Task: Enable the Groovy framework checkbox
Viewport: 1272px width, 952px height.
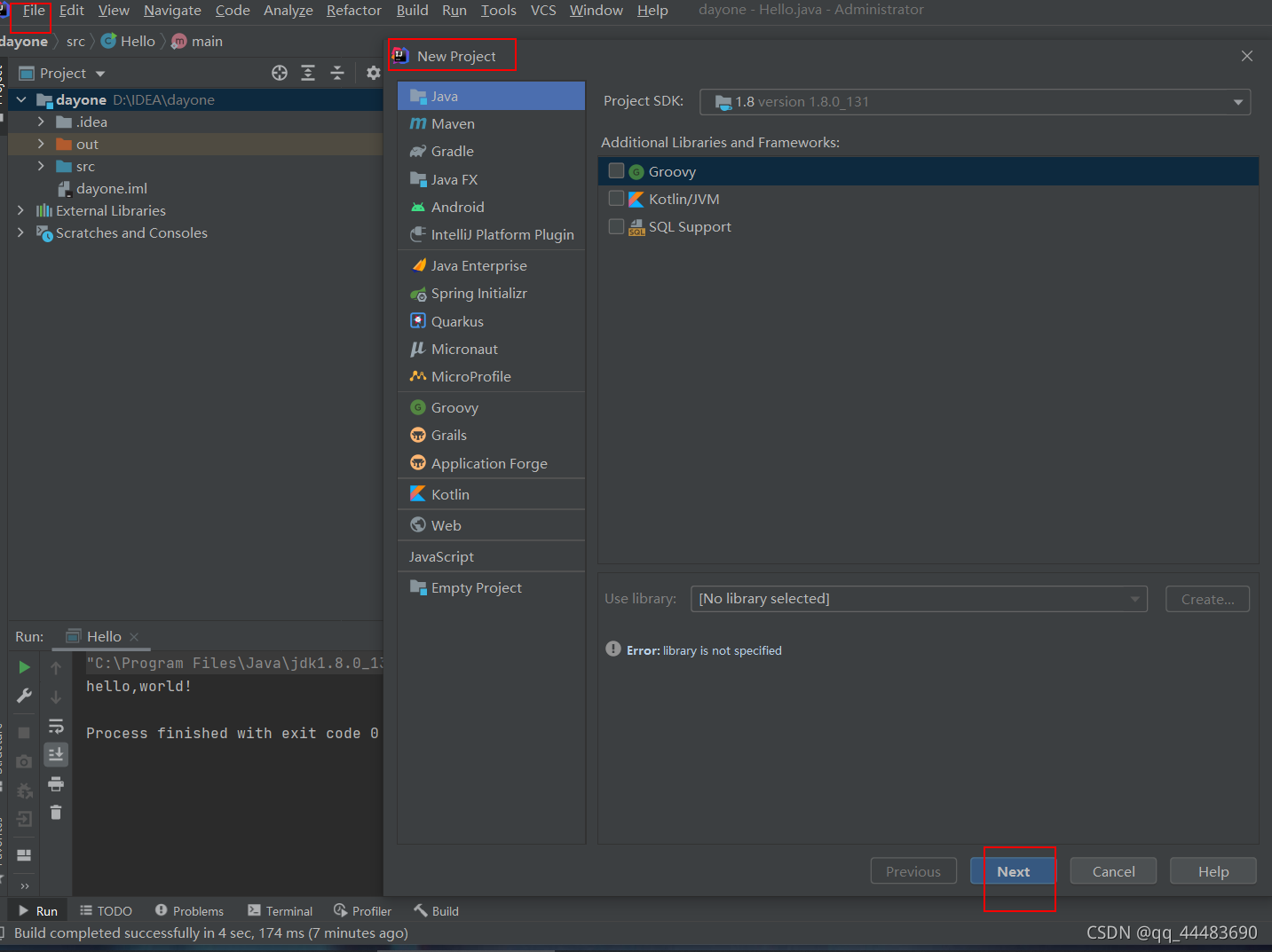Action: pos(616,170)
